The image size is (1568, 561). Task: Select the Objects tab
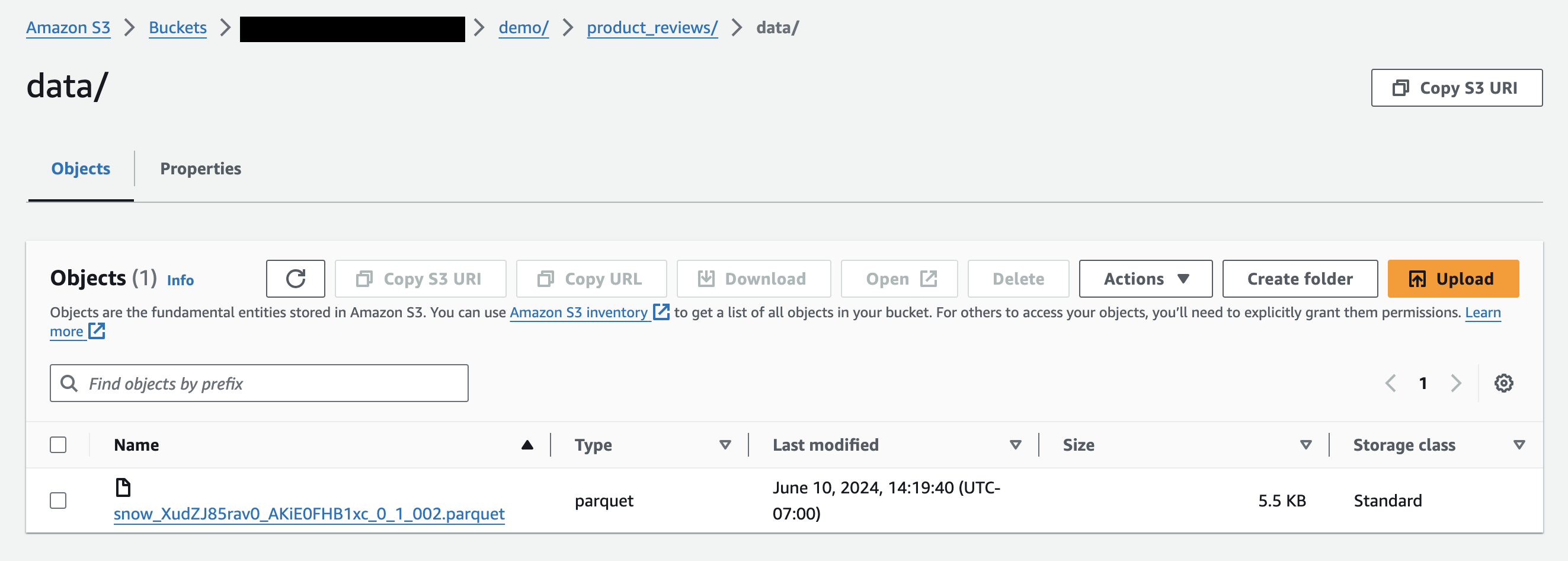click(x=81, y=169)
